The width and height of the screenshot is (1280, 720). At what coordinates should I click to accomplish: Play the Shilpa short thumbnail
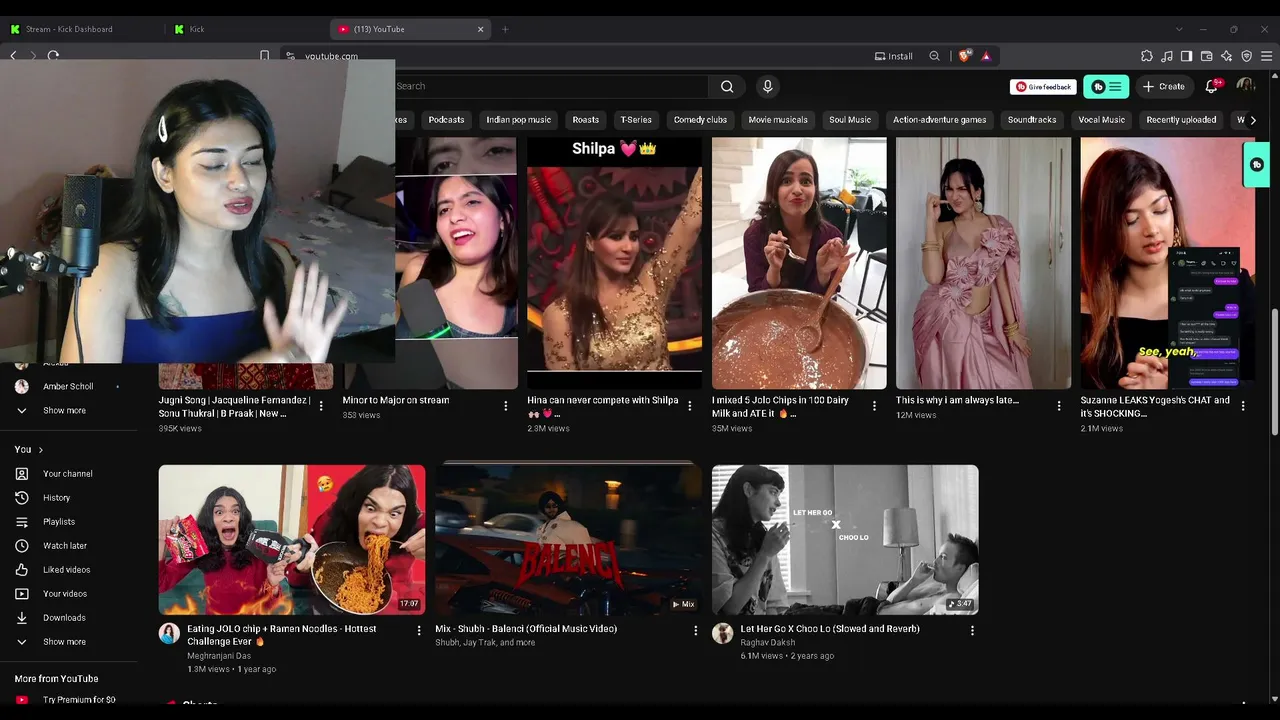coord(615,263)
